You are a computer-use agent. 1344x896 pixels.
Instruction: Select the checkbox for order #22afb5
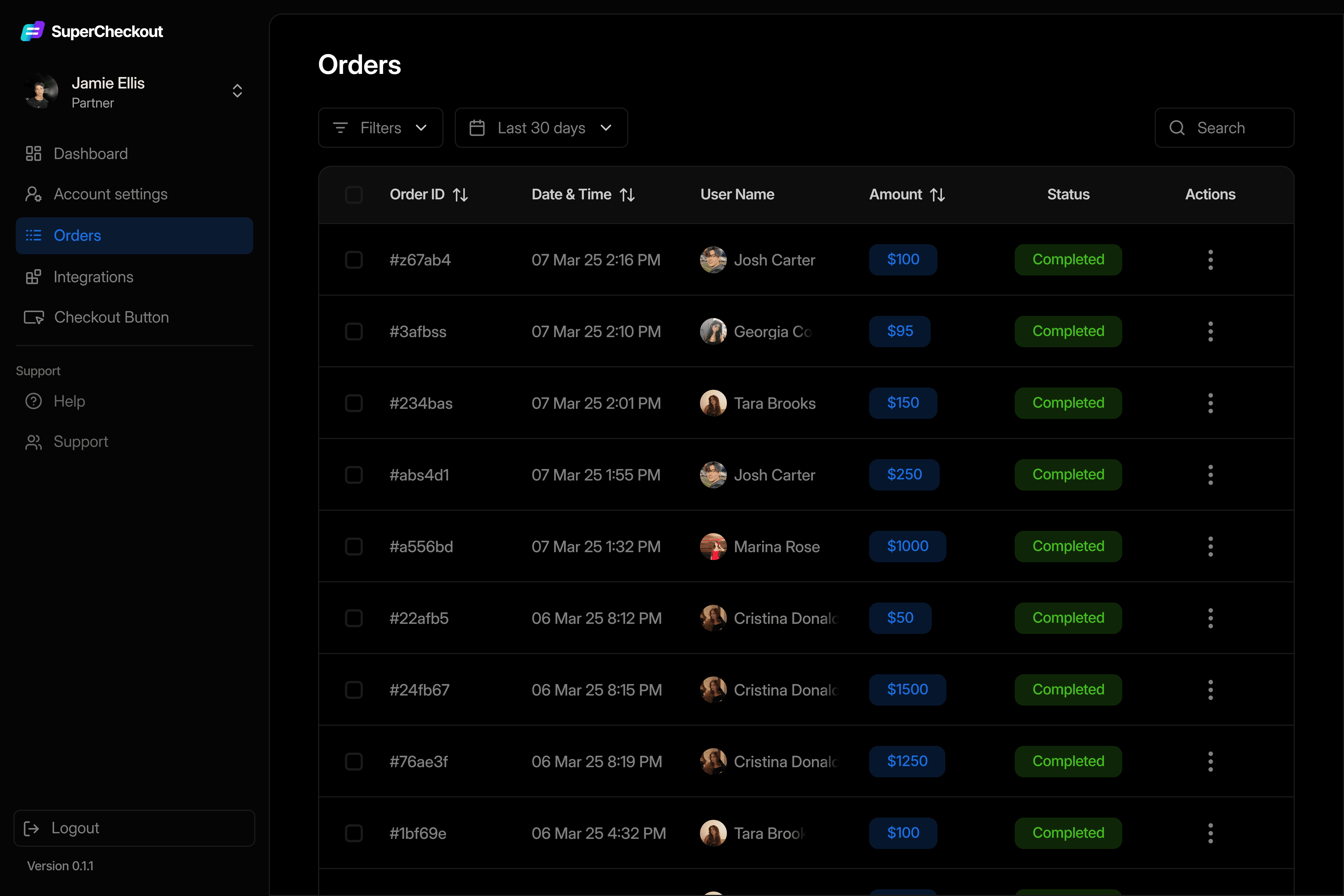coord(354,618)
